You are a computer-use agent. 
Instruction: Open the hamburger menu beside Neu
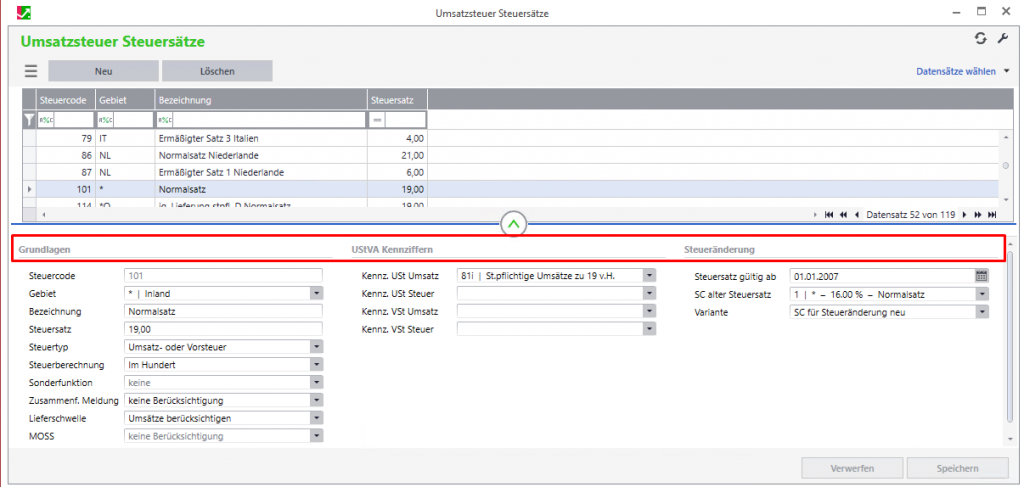tap(31, 71)
